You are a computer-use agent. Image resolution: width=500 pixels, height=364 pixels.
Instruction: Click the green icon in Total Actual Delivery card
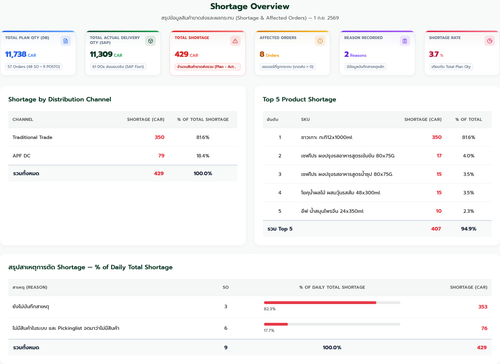(x=150, y=41)
